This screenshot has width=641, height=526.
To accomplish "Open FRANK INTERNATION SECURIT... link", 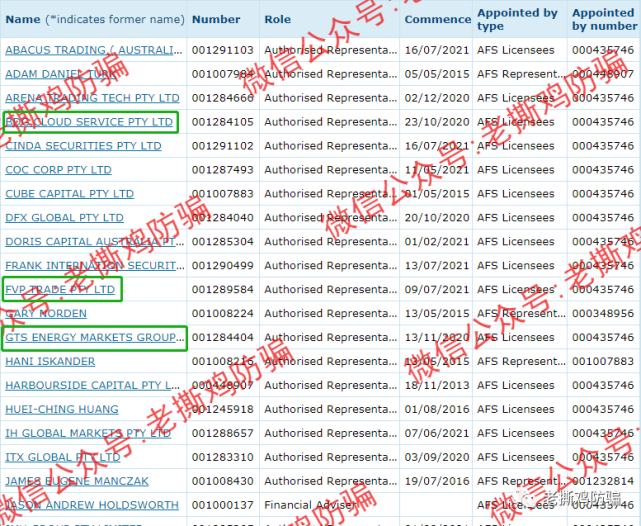I will click(x=95, y=266).
